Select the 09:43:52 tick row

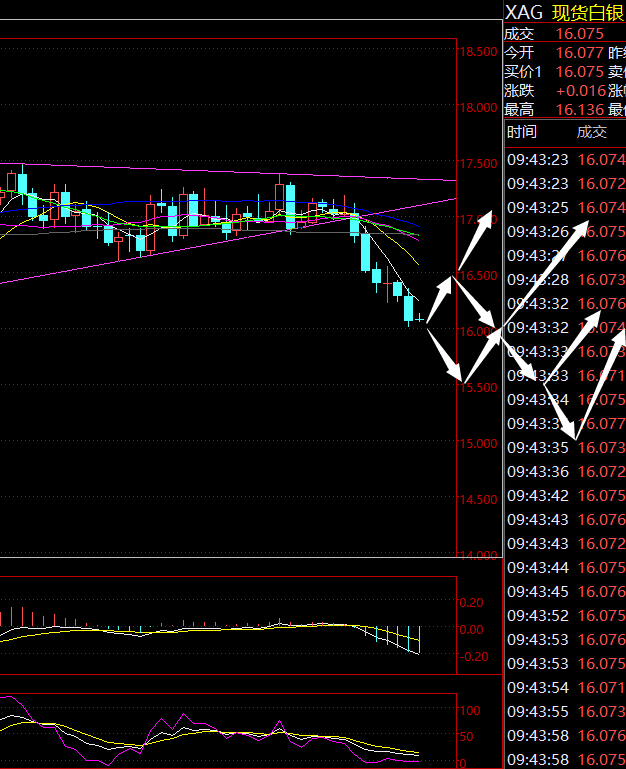click(566, 616)
